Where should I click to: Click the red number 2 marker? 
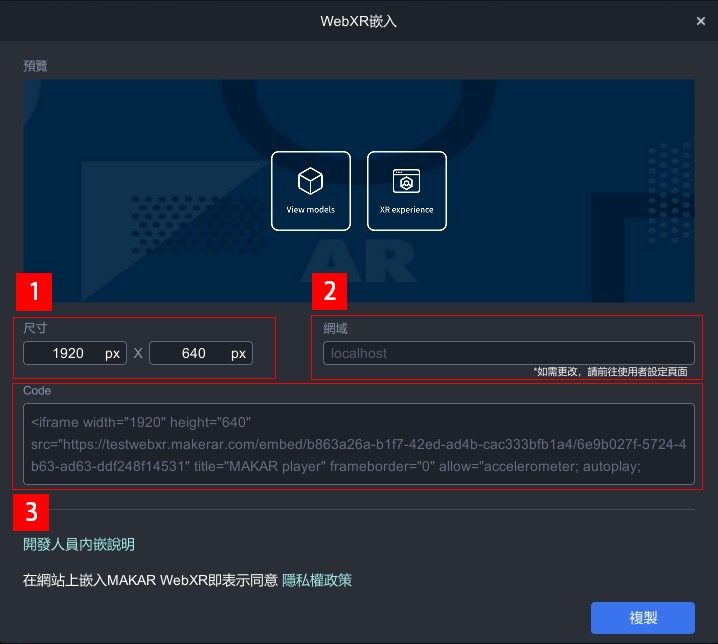[x=330, y=292]
